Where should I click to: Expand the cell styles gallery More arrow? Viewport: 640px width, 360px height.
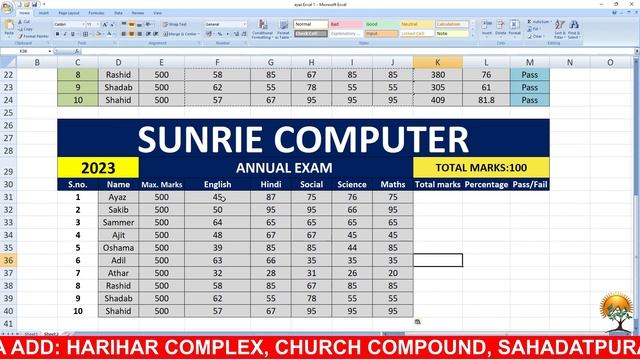(473, 36)
